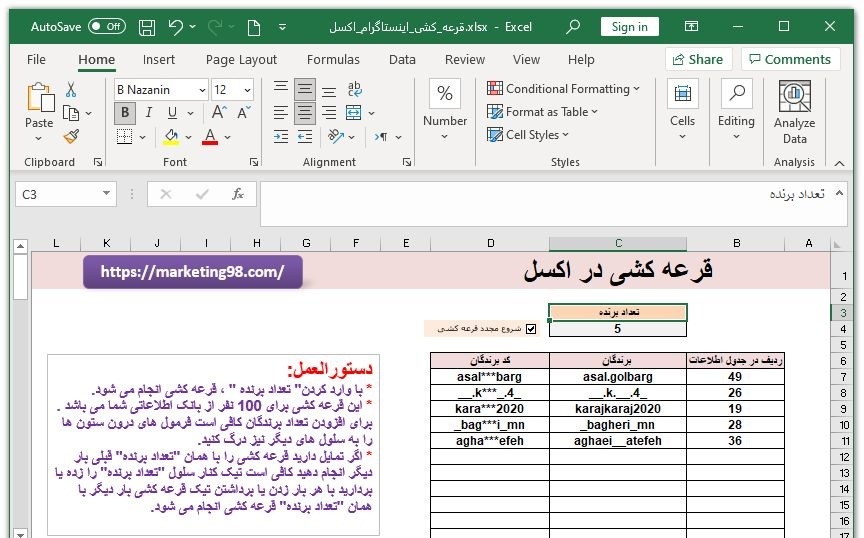Image resolution: width=864 pixels, height=538 pixels.
Task: Collapse the ribbon chevron
Action: [x=839, y=163]
